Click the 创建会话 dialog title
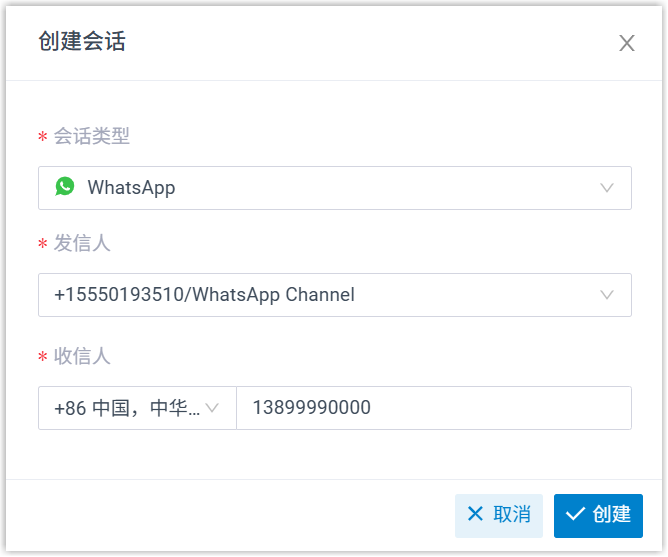This screenshot has height=557, width=668. coord(82,42)
